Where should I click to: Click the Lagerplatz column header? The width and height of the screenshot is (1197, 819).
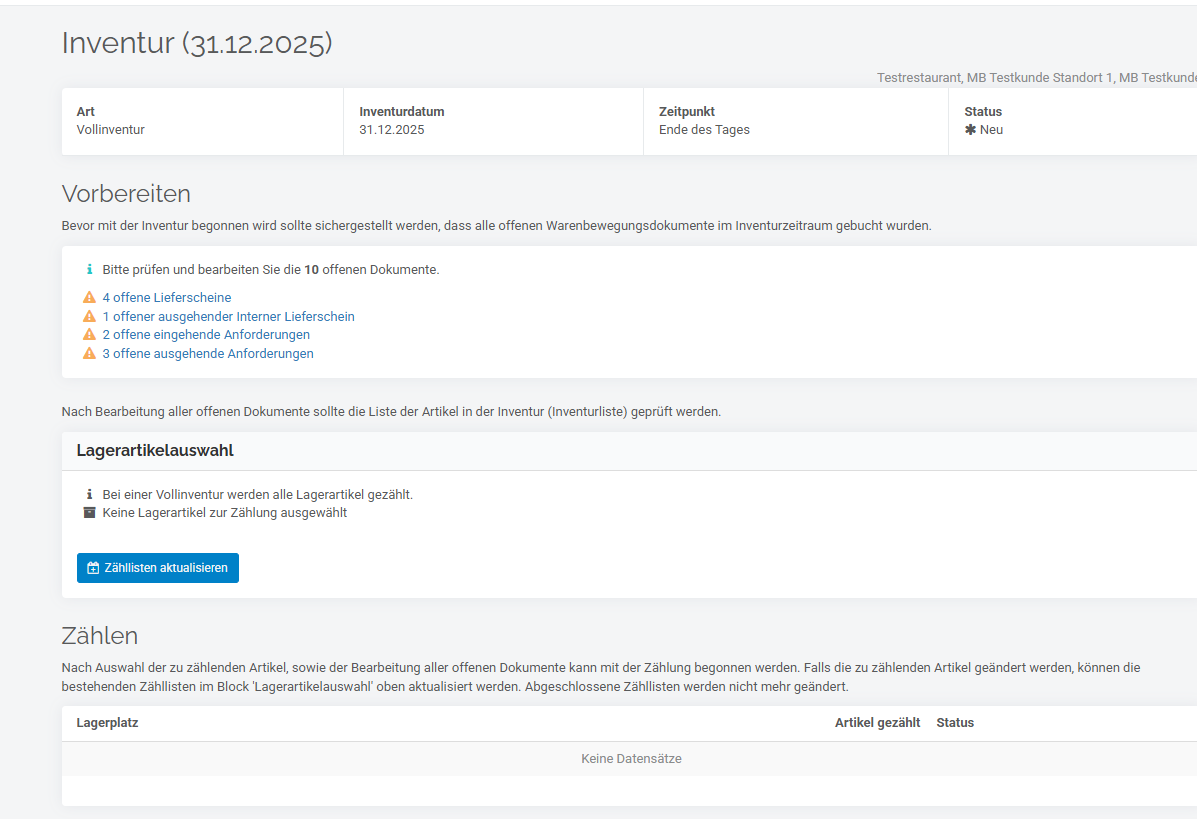(107, 723)
